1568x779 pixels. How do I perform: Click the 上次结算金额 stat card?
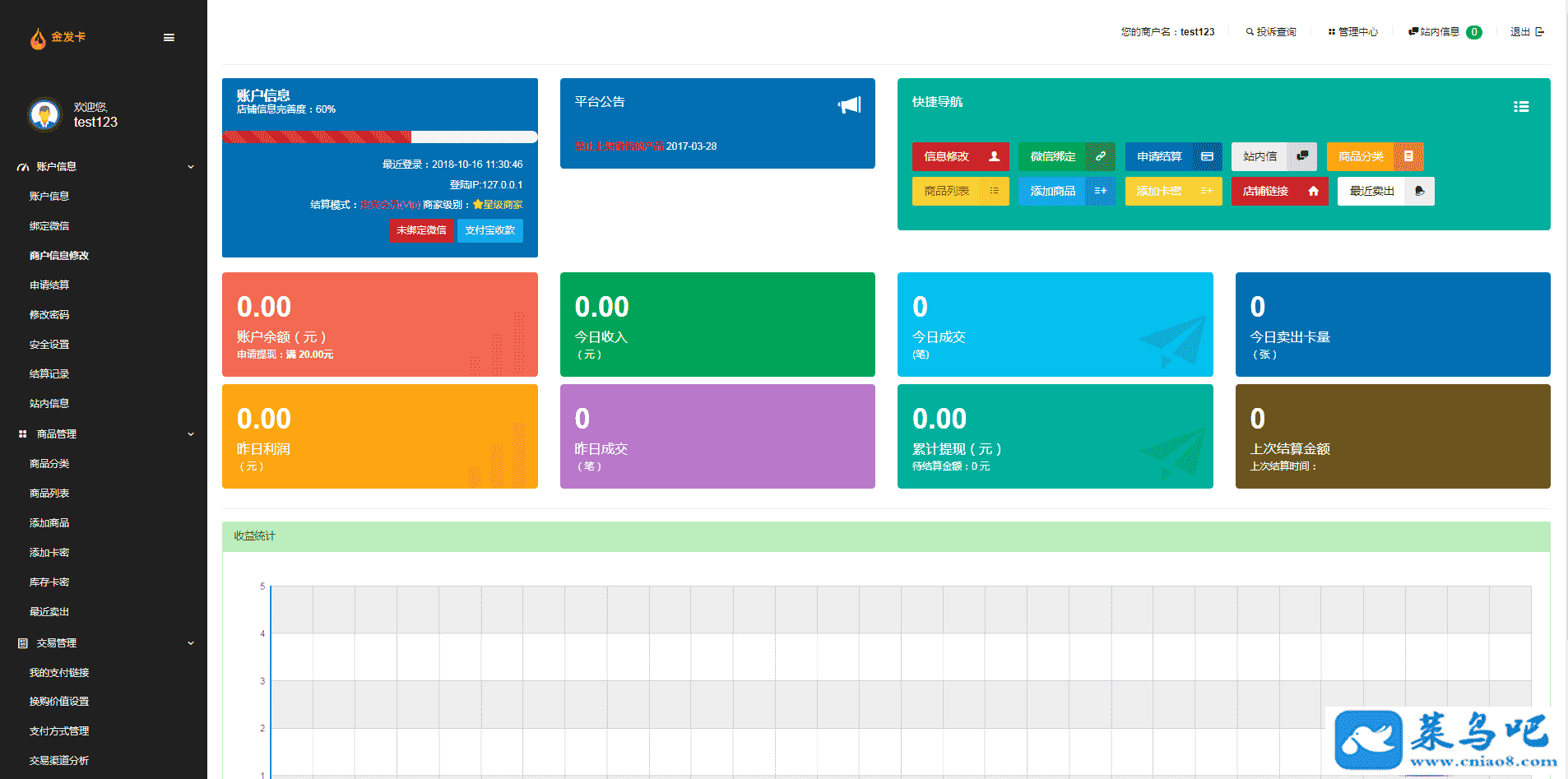[x=1393, y=436]
